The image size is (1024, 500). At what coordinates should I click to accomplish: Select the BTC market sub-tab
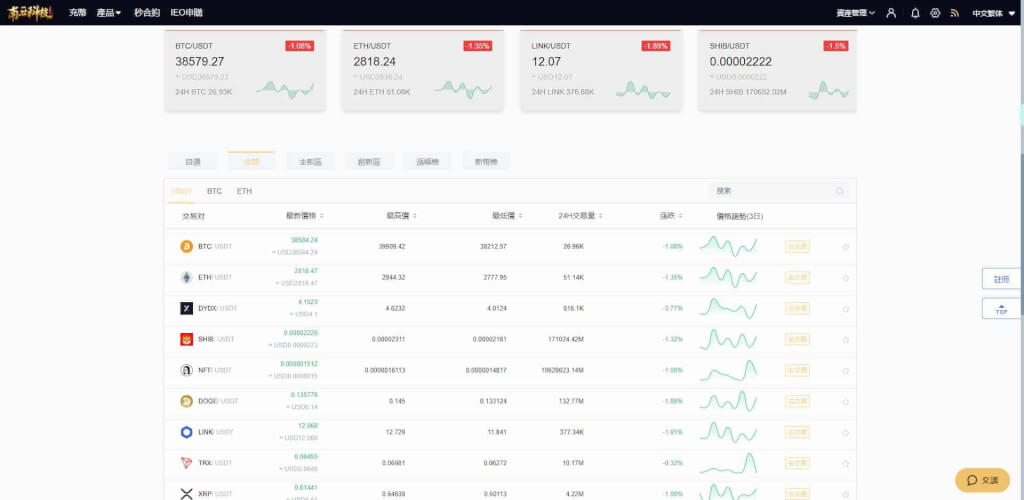tap(214, 191)
